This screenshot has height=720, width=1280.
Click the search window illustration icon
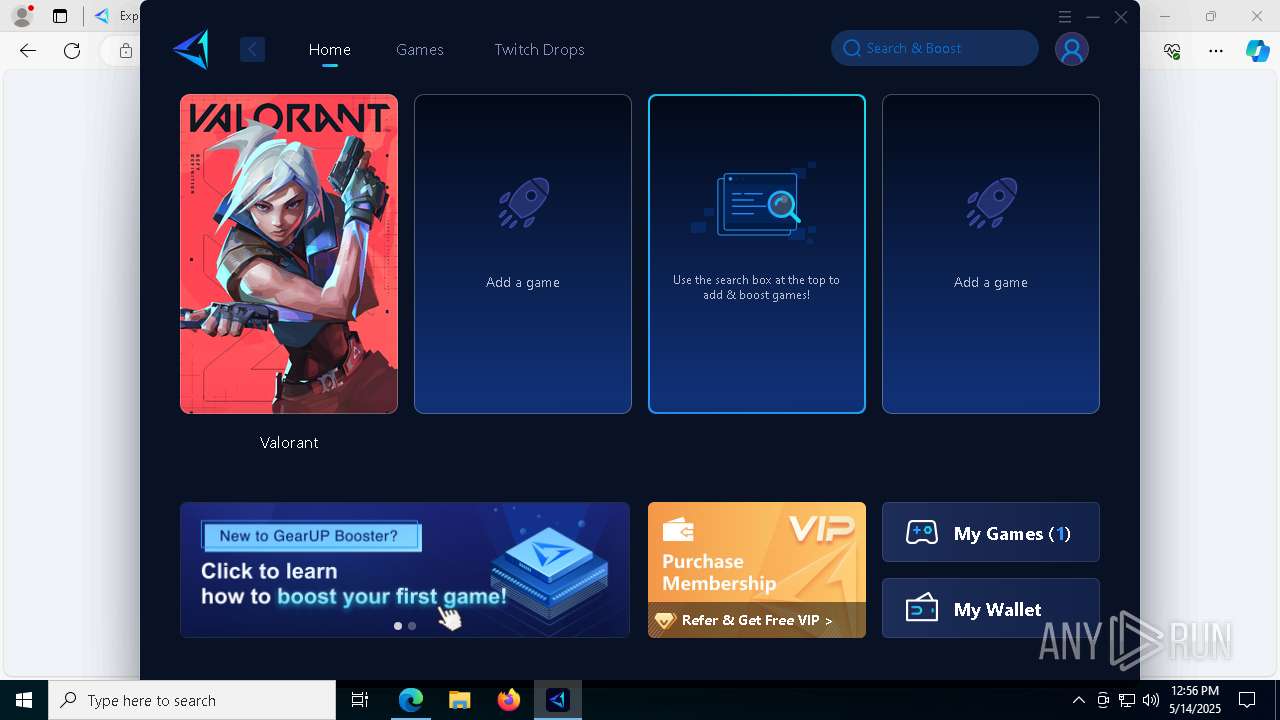pos(757,204)
